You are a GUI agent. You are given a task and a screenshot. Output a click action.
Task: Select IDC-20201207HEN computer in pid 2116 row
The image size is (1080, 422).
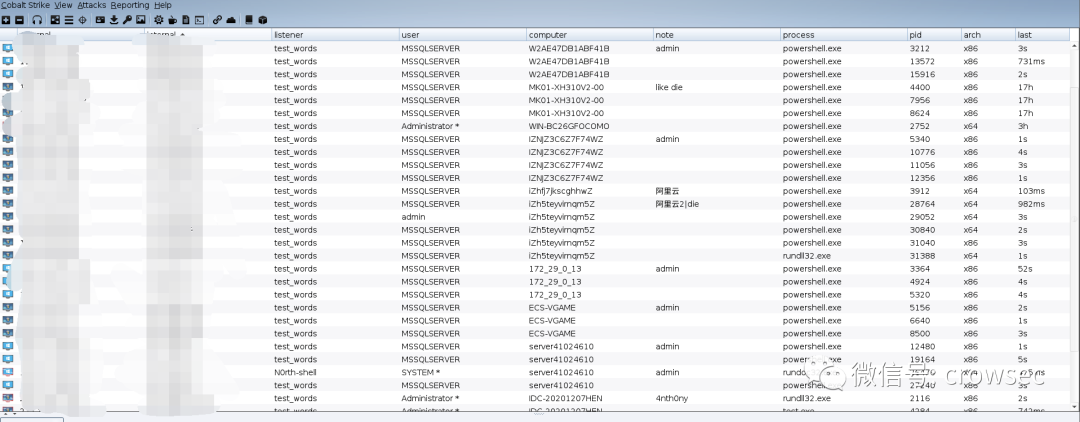click(x=565, y=398)
